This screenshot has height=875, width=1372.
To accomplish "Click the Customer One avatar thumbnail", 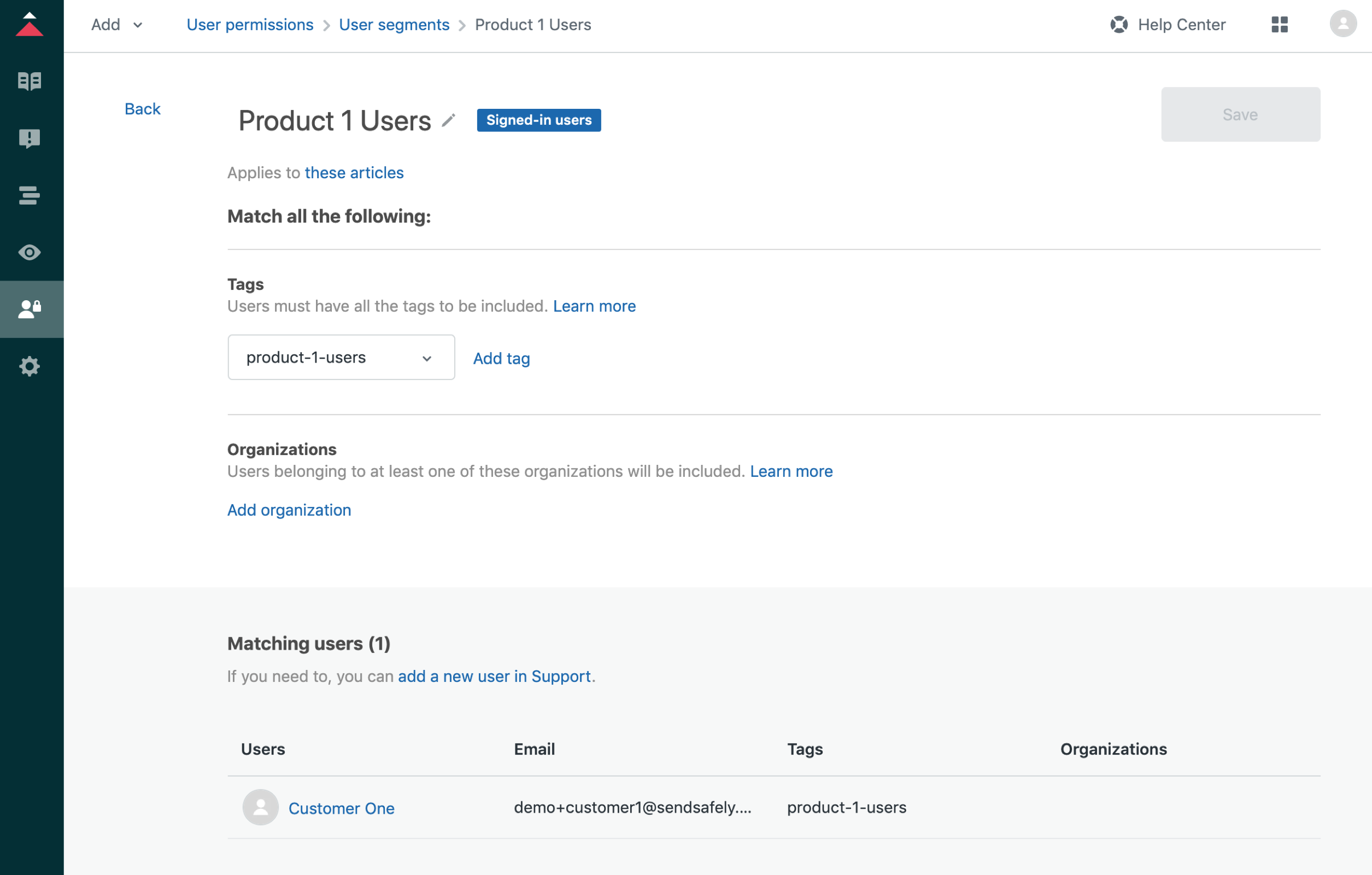I will click(260, 807).
